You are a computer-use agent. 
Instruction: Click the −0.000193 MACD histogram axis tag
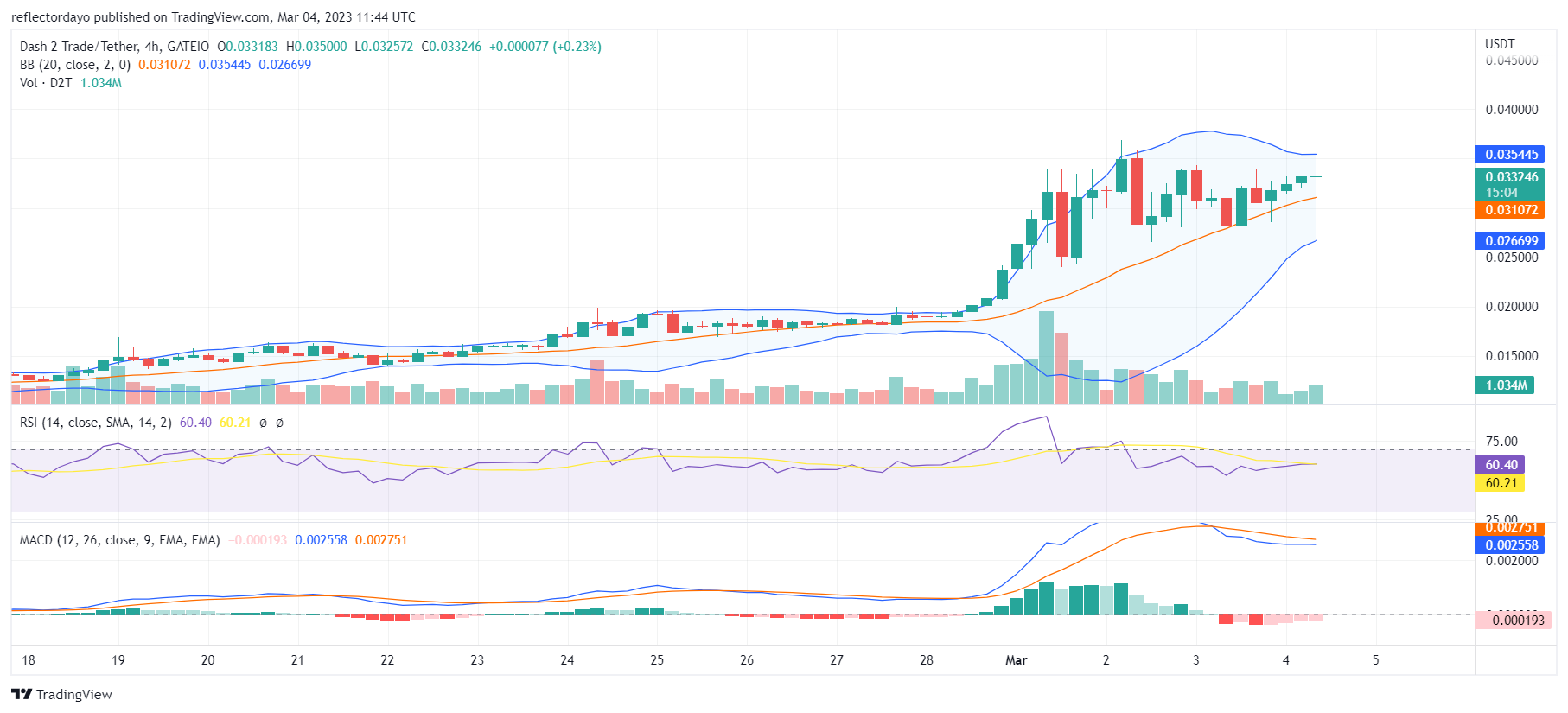1513,620
